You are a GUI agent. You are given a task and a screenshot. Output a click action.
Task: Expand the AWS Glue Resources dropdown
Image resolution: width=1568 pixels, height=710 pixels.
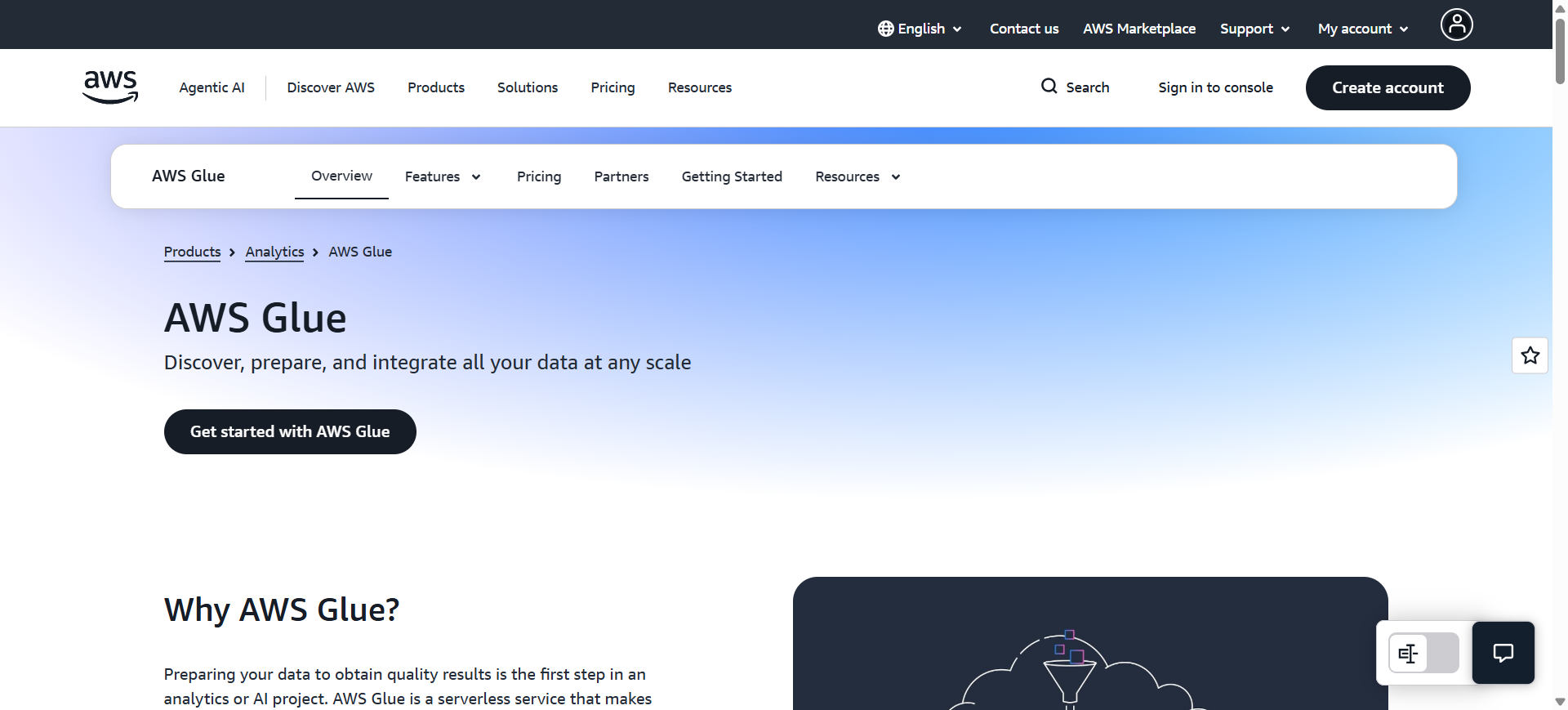(x=857, y=176)
